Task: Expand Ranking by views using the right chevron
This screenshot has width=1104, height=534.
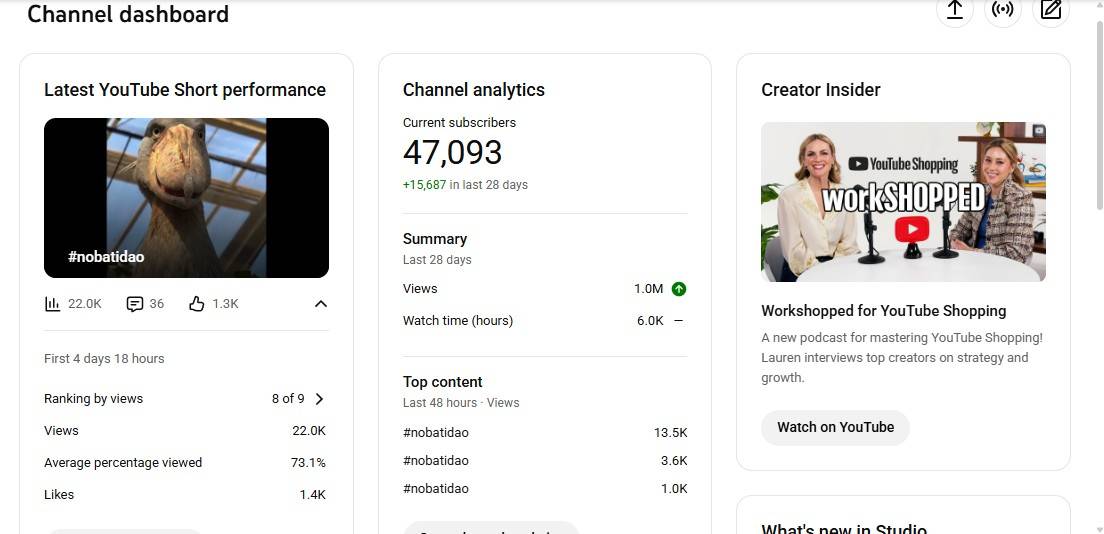Action: point(320,399)
